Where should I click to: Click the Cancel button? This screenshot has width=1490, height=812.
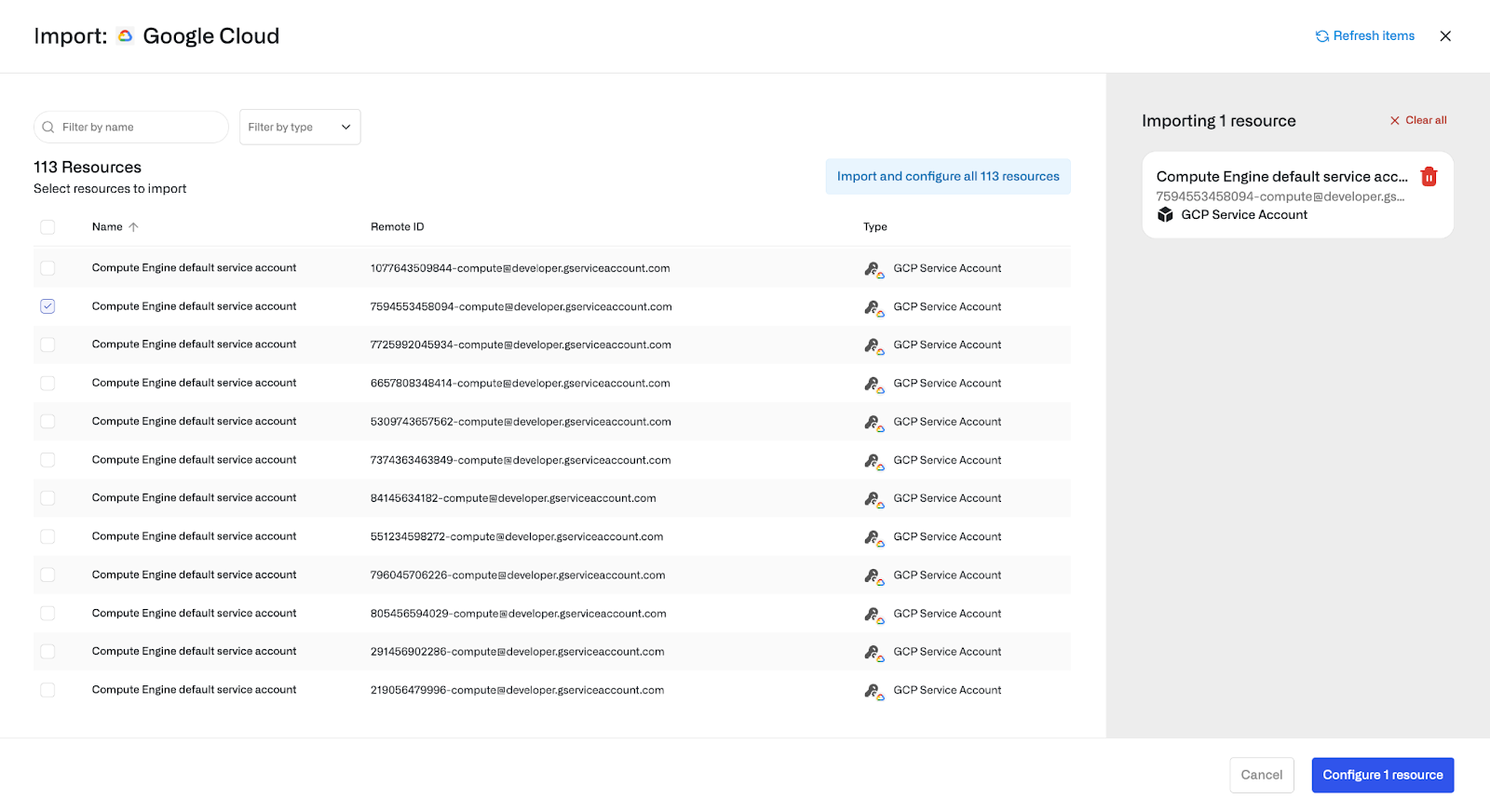click(x=1262, y=775)
